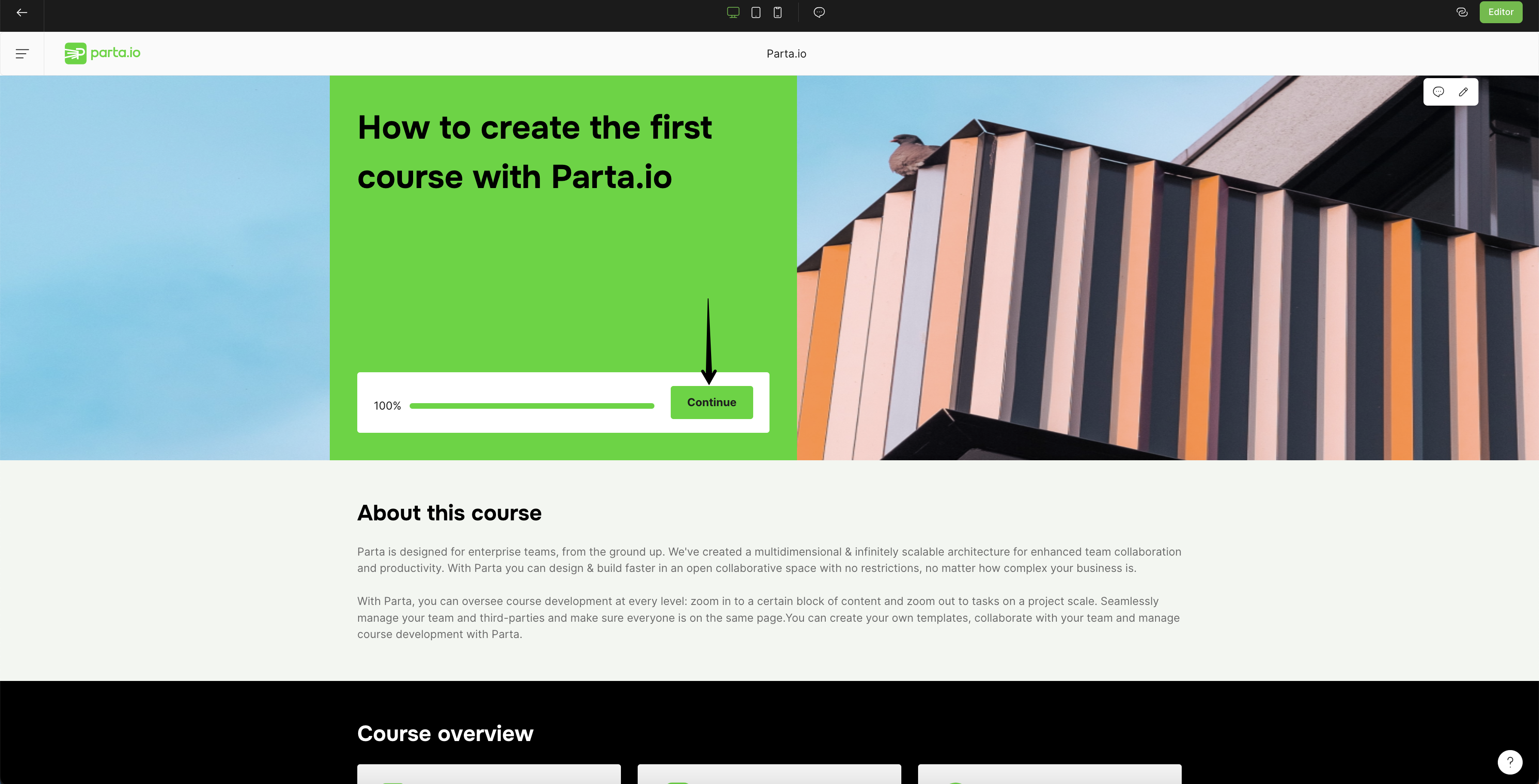Click the share link chain icon
This screenshot has height=784, width=1539.
1462,12
